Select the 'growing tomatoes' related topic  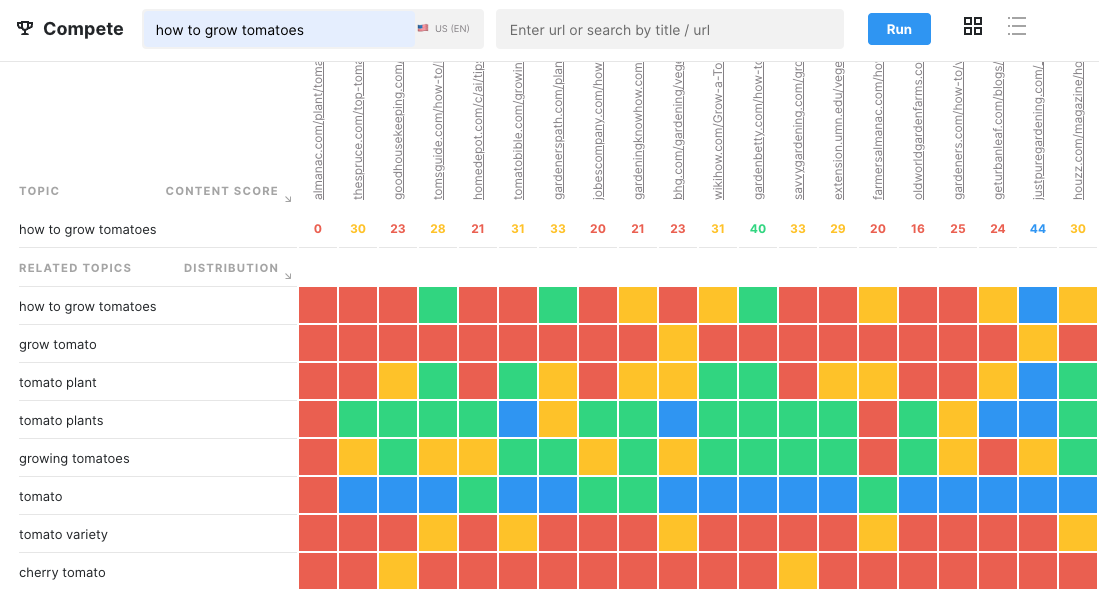coord(74,458)
